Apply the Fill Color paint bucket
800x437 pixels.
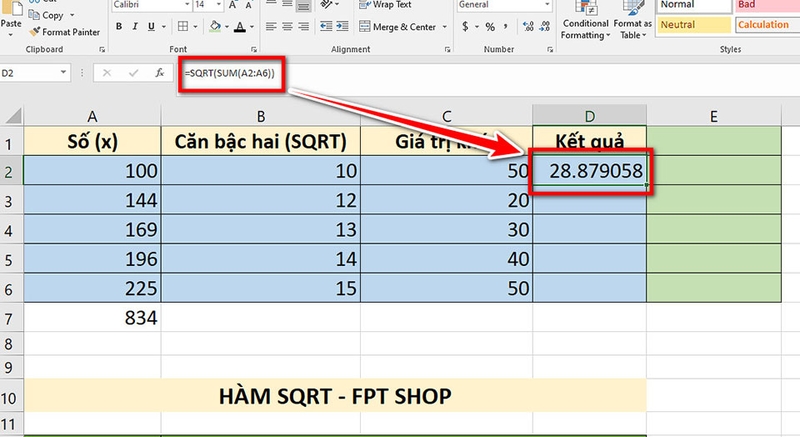215,27
